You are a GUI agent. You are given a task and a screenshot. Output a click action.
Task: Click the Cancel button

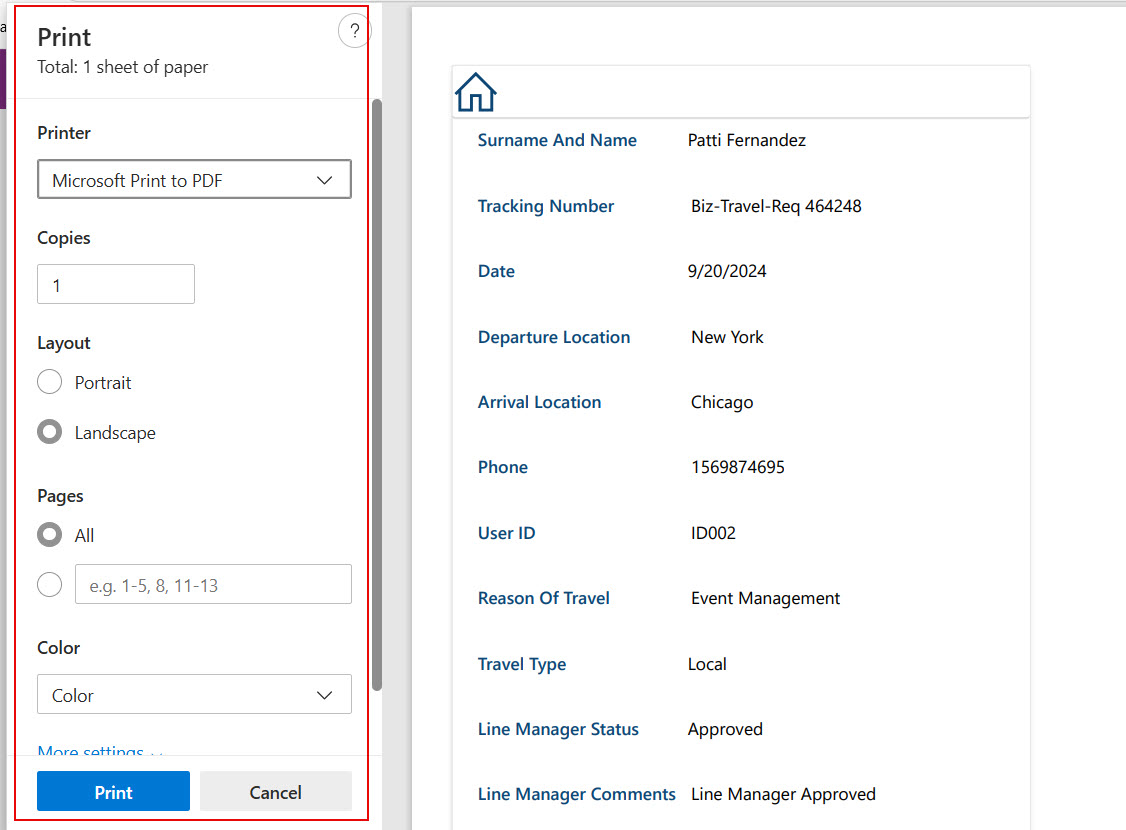[276, 791]
